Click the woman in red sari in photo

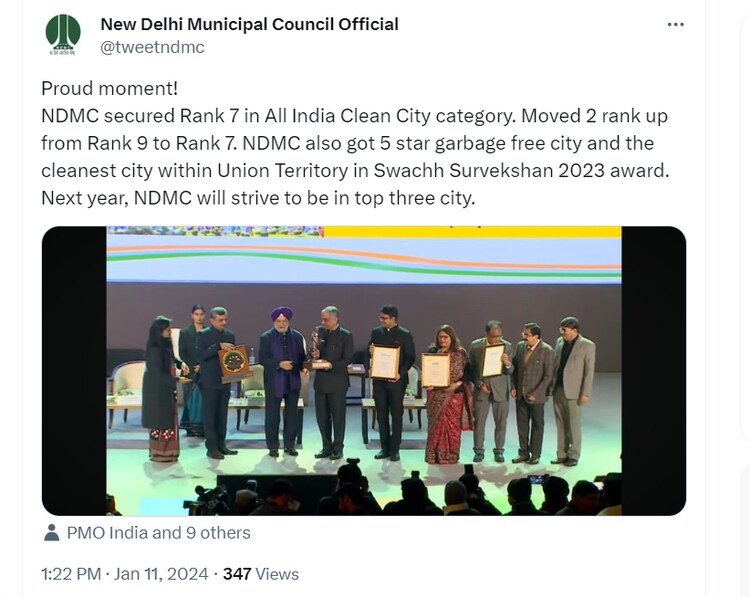pyautogui.click(x=448, y=400)
